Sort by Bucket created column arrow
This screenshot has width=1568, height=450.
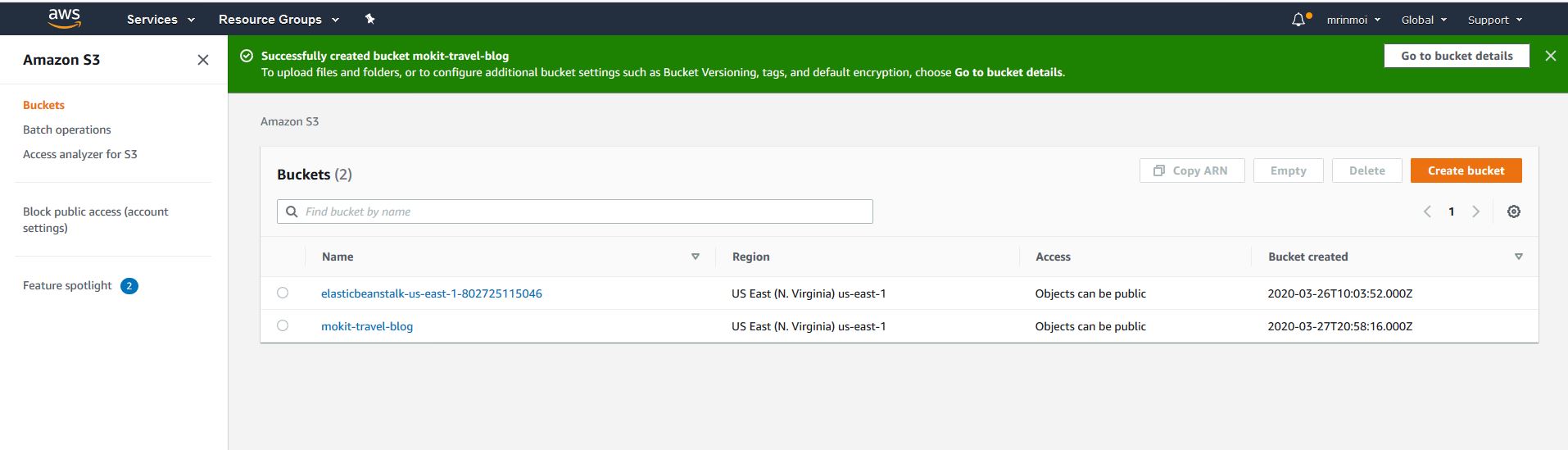coord(1519,257)
